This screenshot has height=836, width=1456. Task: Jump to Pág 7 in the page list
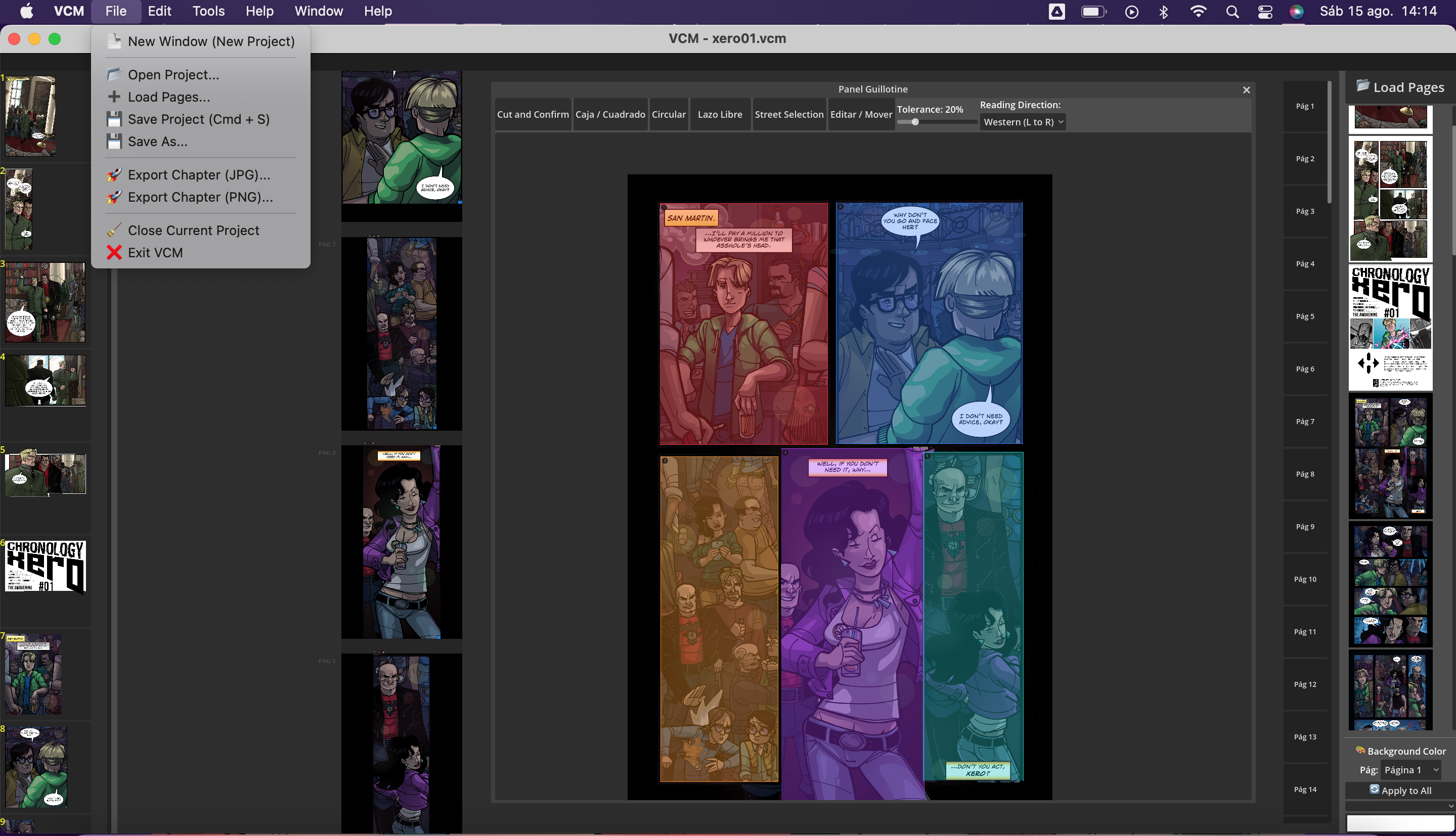[x=1305, y=422]
